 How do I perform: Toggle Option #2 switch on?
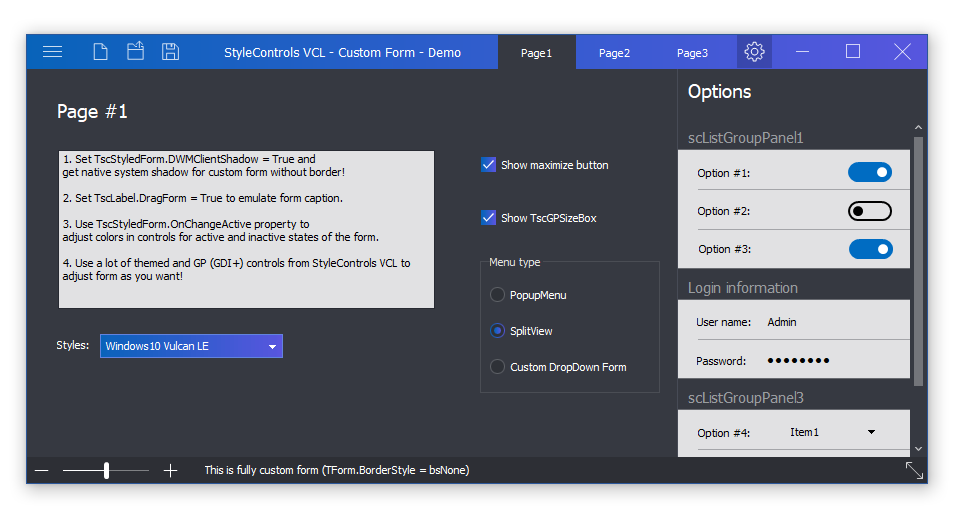point(870,211)
